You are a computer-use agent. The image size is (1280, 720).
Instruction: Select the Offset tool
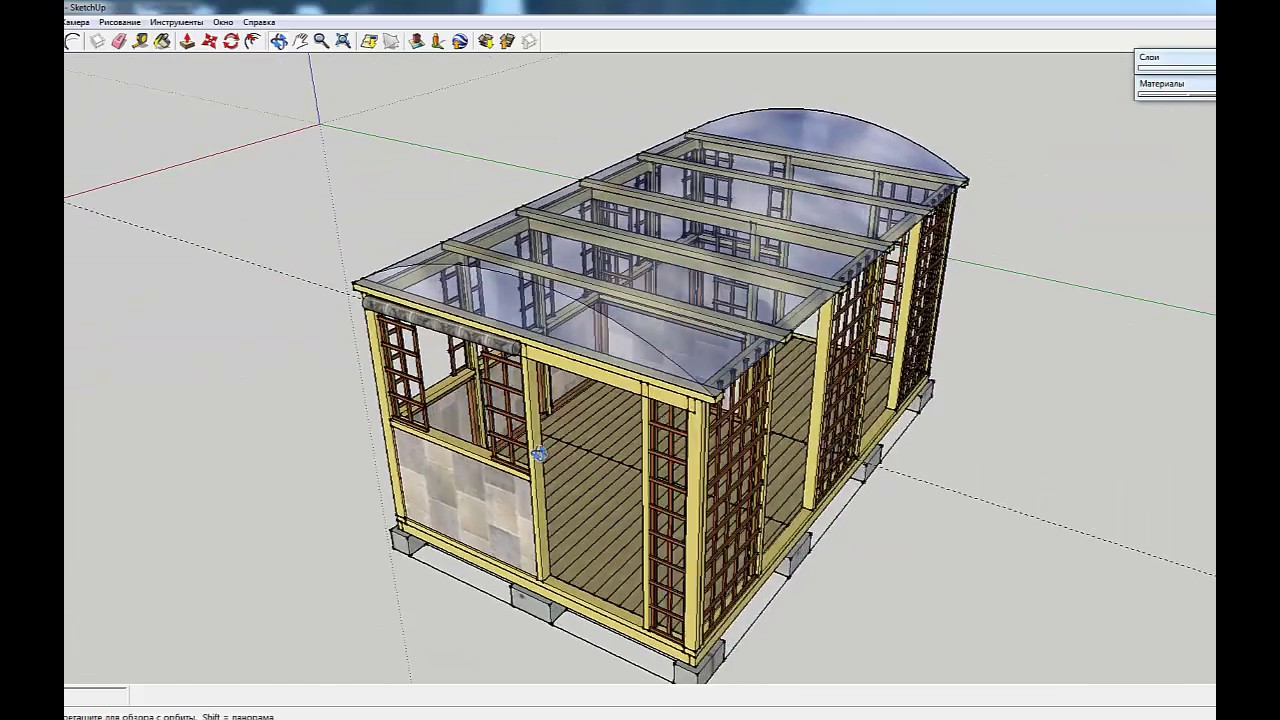pos(252,41)
